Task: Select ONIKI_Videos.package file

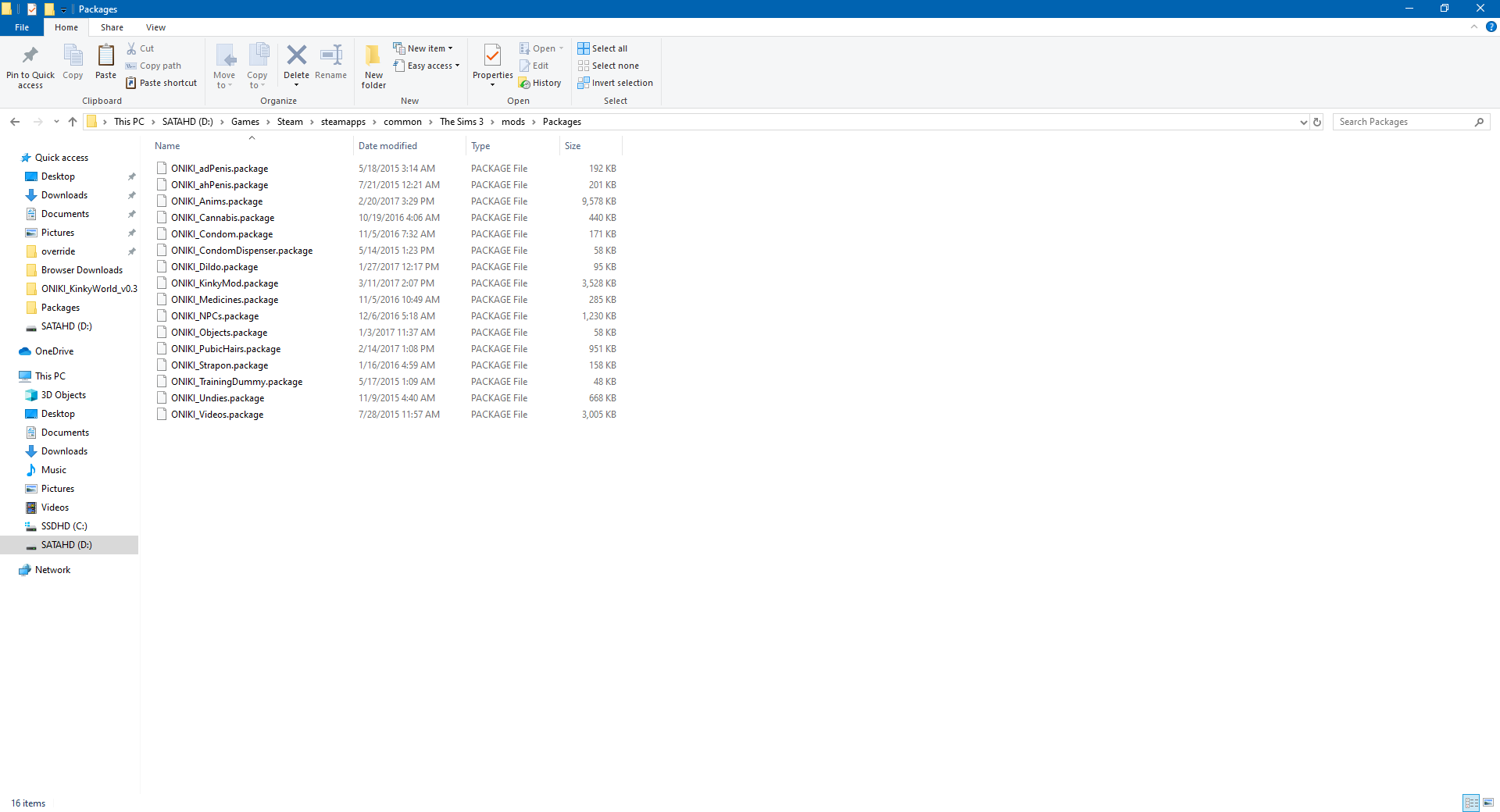Action: [x=217, y=415]
